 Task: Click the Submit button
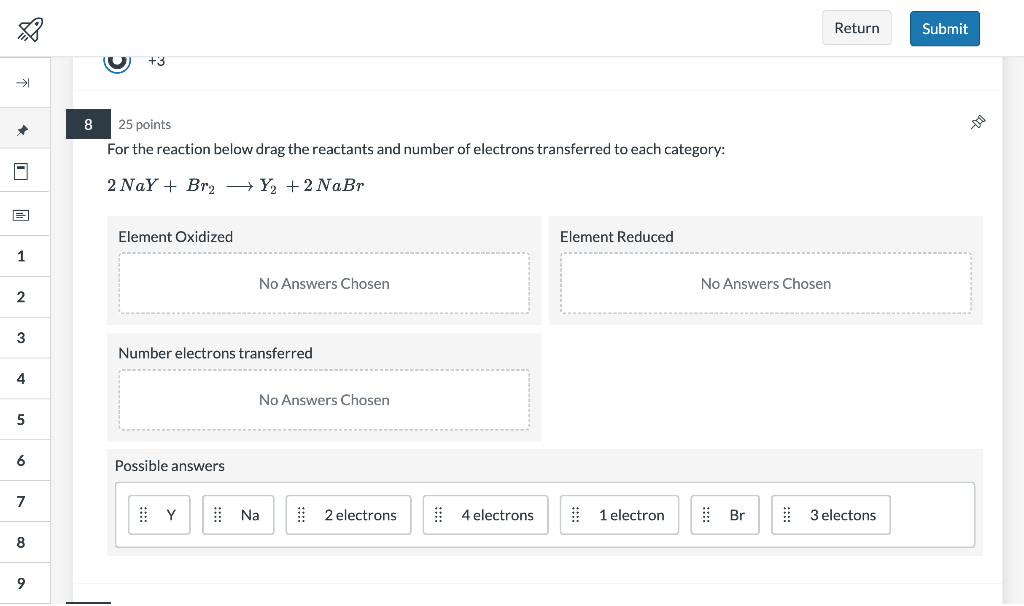pyautogui.click(x=944, y=27)
